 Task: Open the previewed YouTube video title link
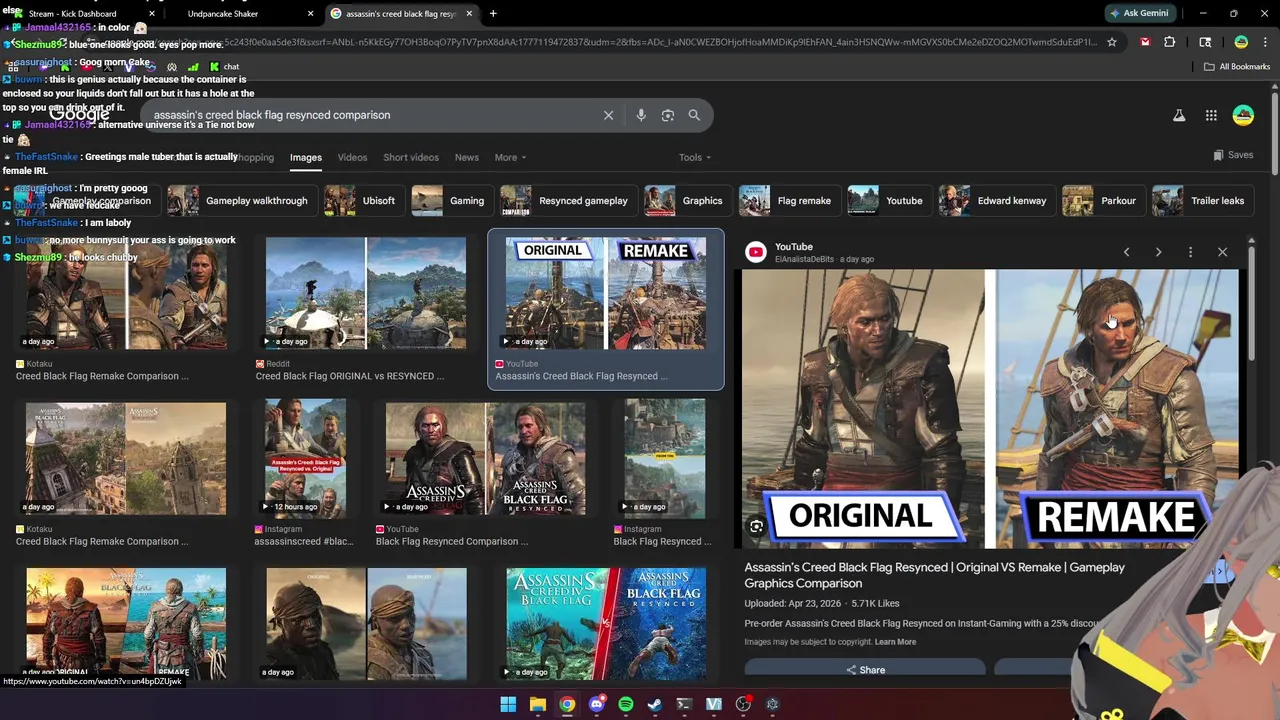click(x=934, y=575)
